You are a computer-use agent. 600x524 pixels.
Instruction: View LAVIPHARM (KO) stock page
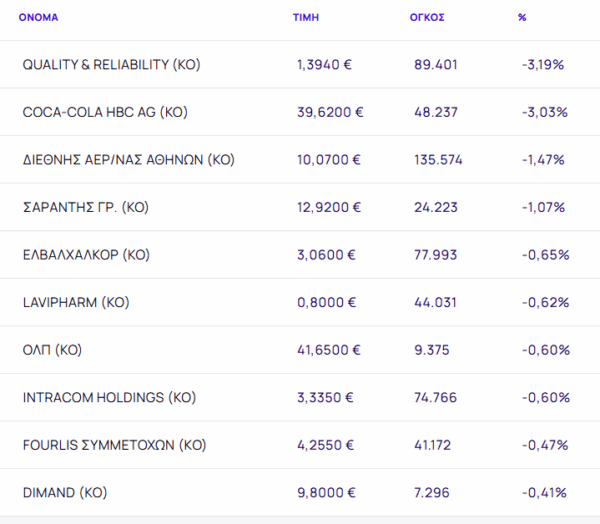point(76,302)
